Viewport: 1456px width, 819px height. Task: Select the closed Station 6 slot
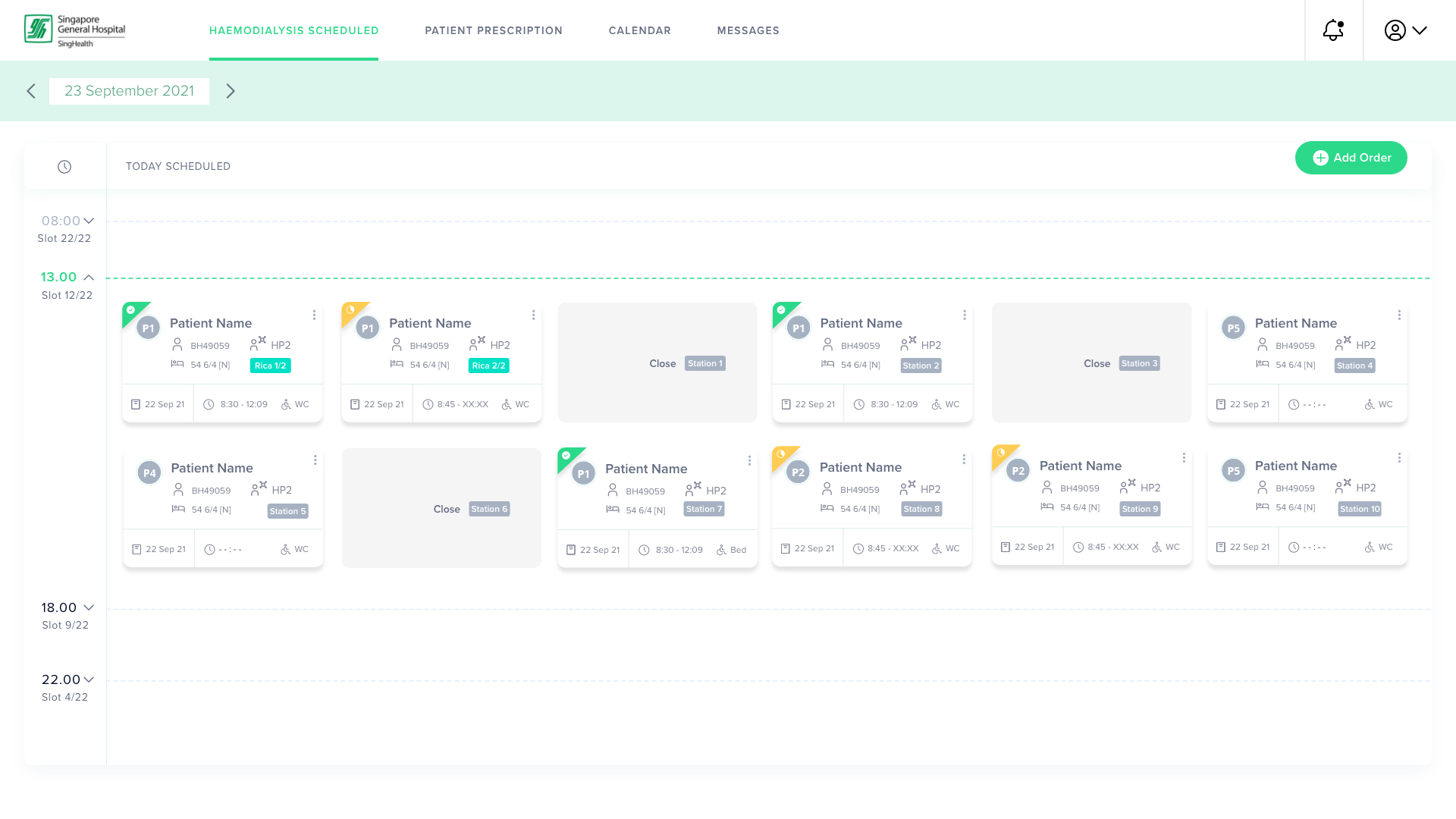441,508
